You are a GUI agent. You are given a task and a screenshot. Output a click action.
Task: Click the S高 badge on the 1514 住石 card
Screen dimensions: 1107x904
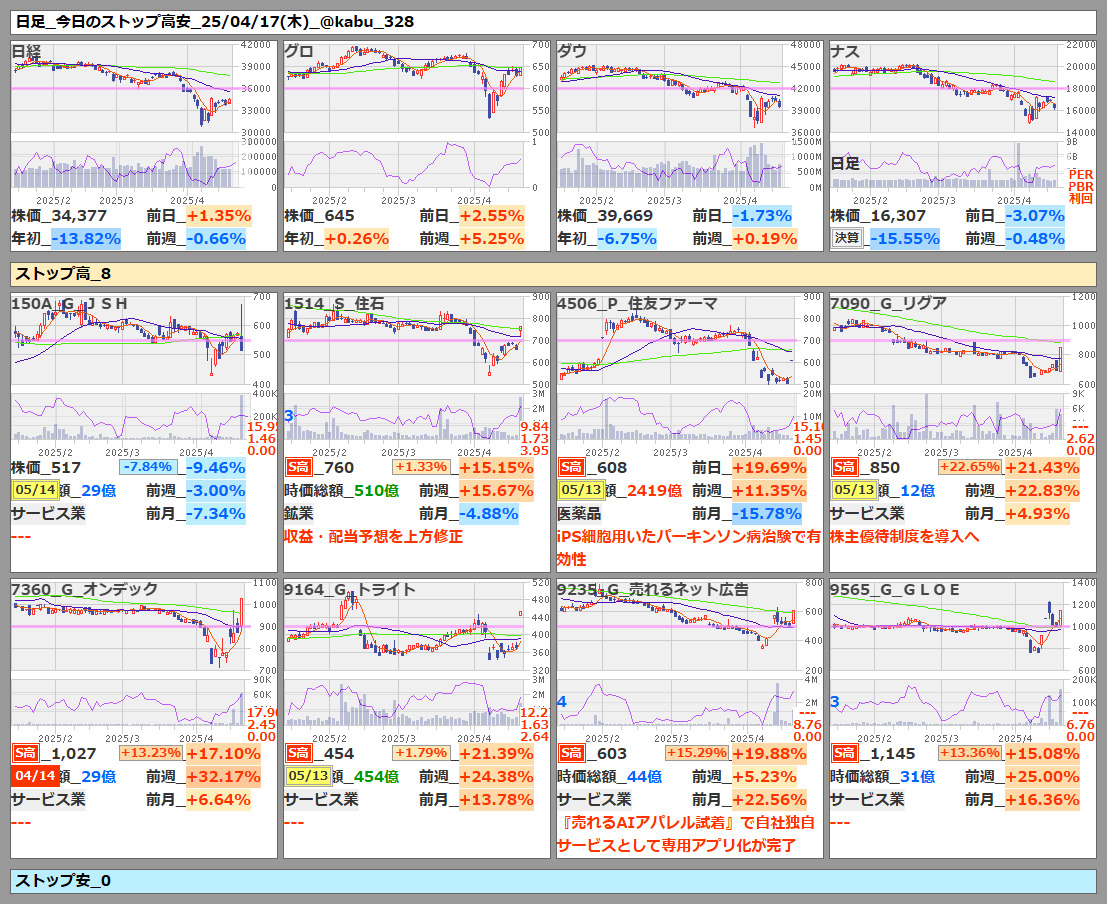tap(298, 468)
